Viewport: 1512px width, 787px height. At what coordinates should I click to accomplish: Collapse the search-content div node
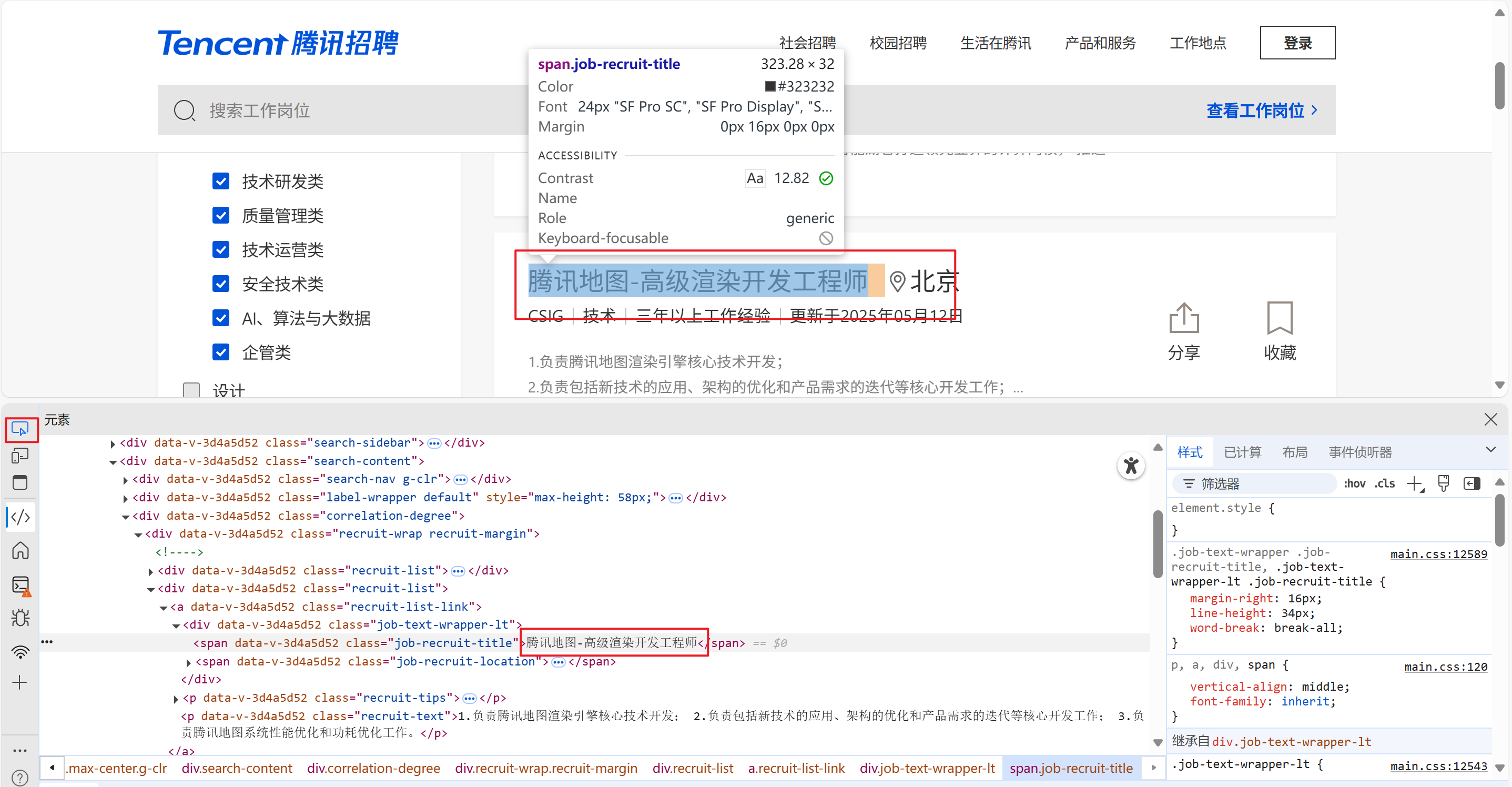tap(113, 462)
